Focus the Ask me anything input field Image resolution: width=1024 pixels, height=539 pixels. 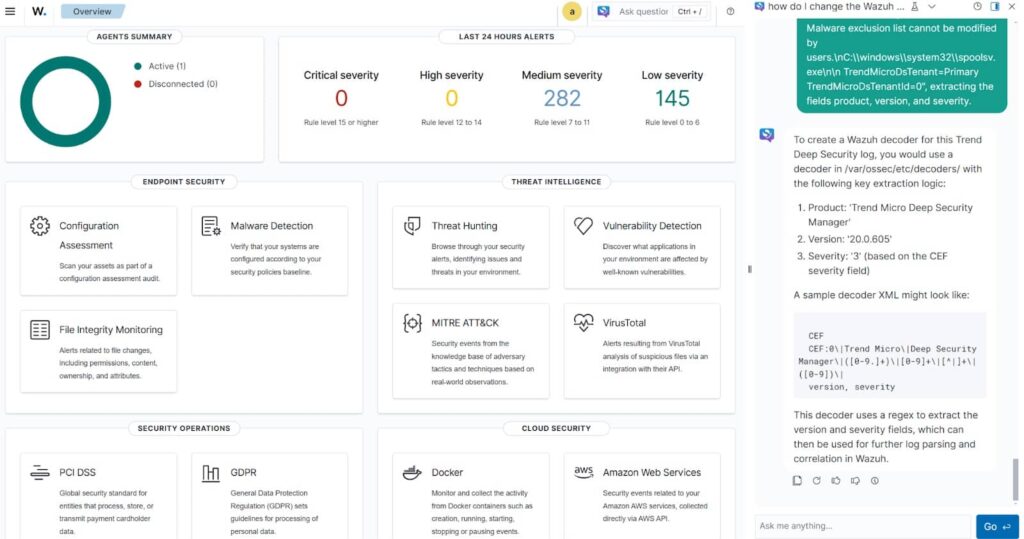tap(862, 526)
